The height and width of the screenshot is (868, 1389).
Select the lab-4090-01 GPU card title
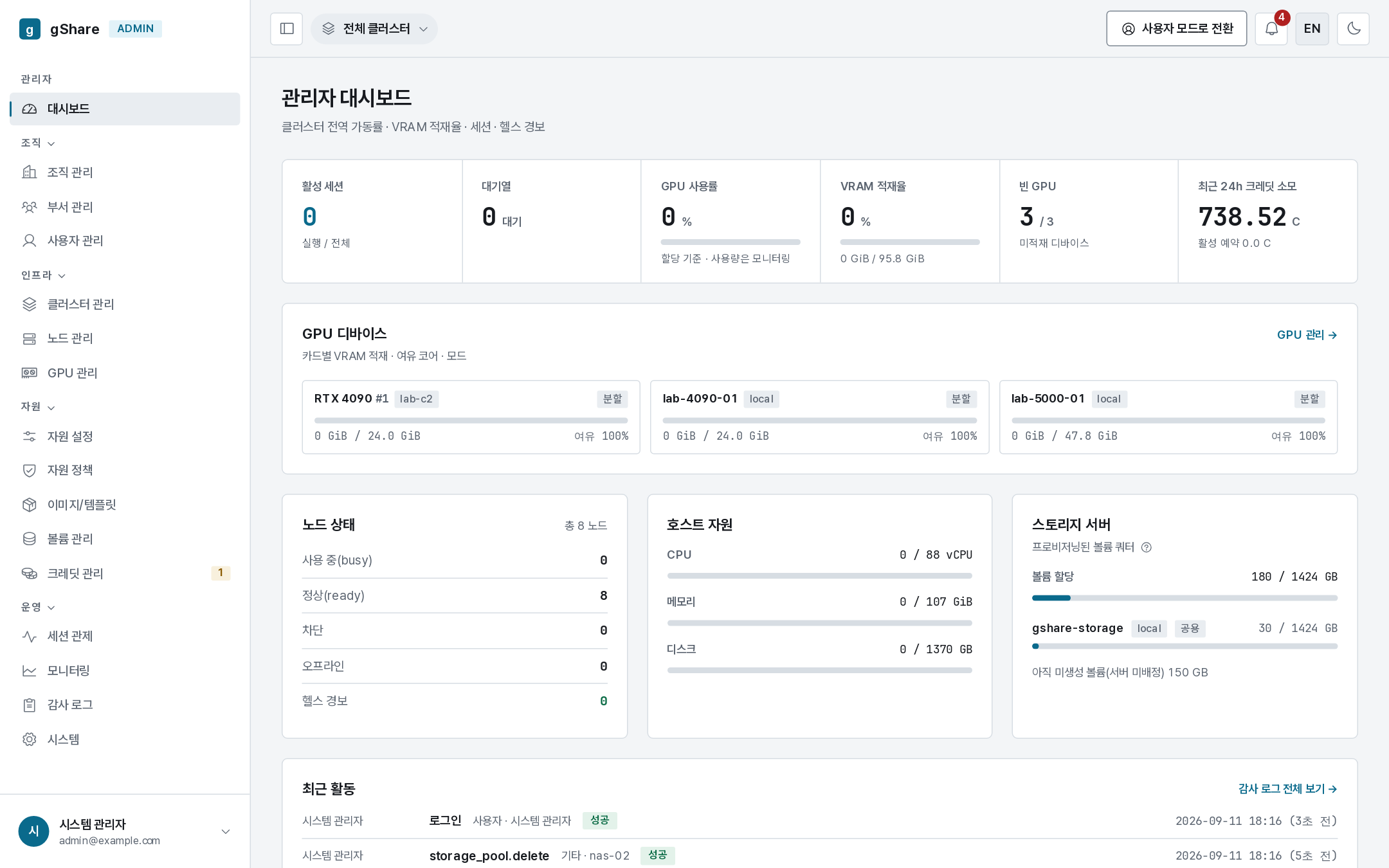[x=700, y=399]
